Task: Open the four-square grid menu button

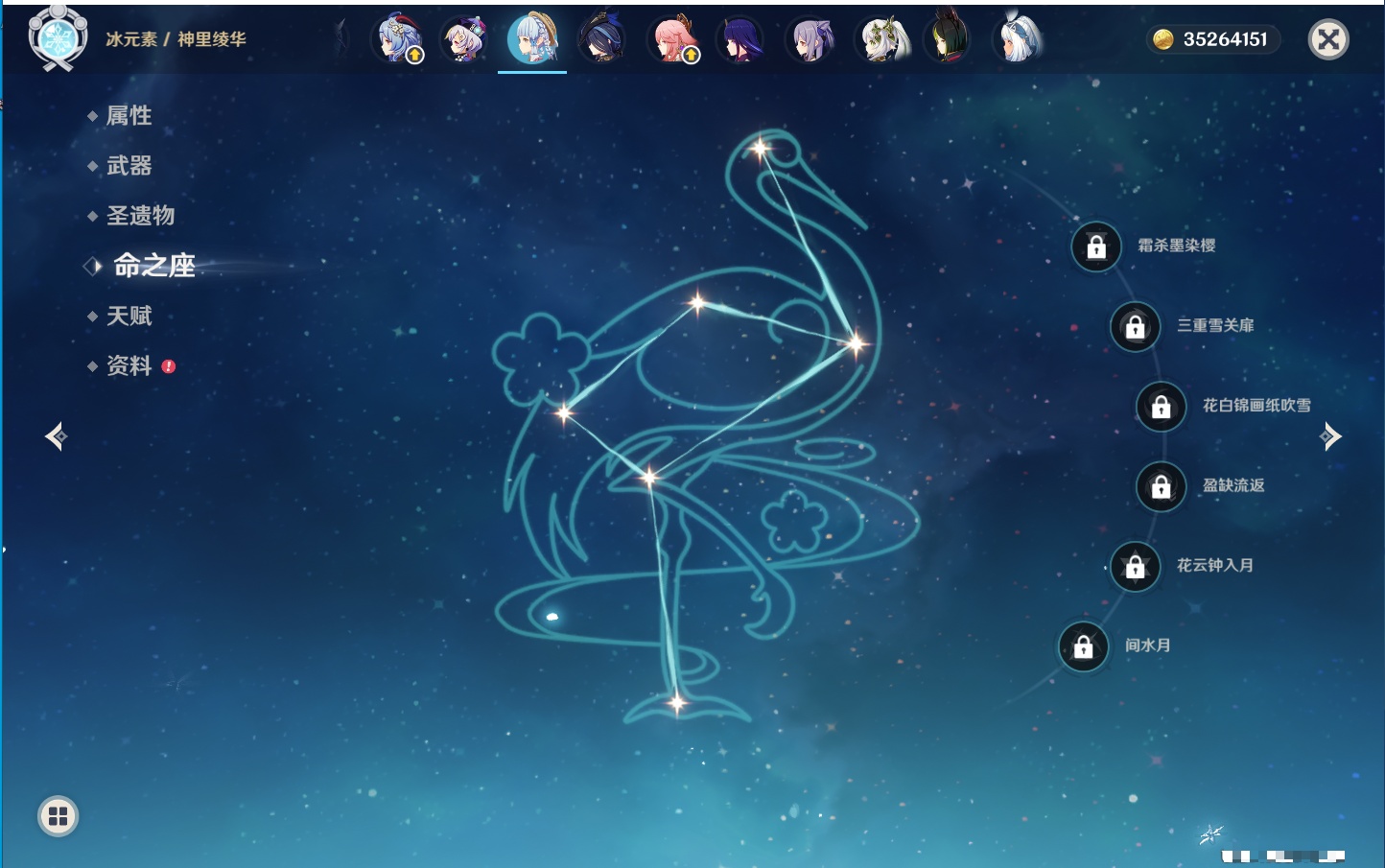Action: (x=58, y=816)
